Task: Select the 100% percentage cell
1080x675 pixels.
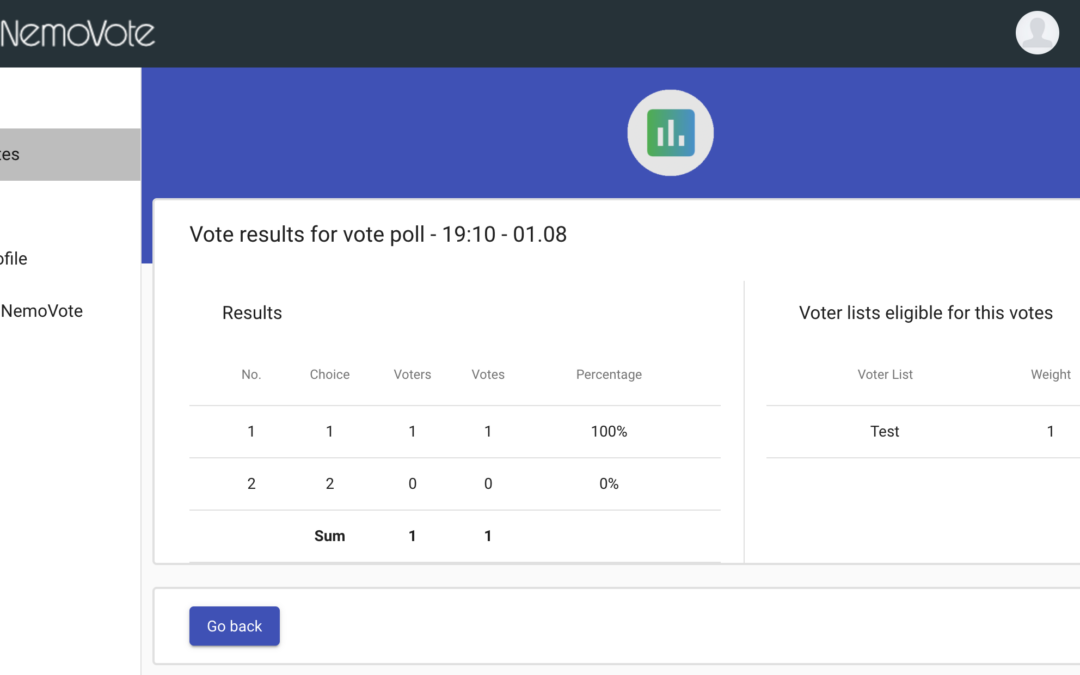Action: coord(609,432)
